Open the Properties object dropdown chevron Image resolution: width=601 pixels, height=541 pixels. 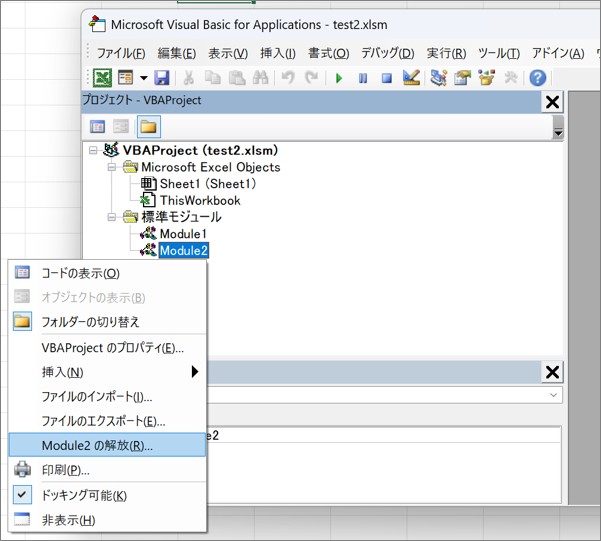553,395
